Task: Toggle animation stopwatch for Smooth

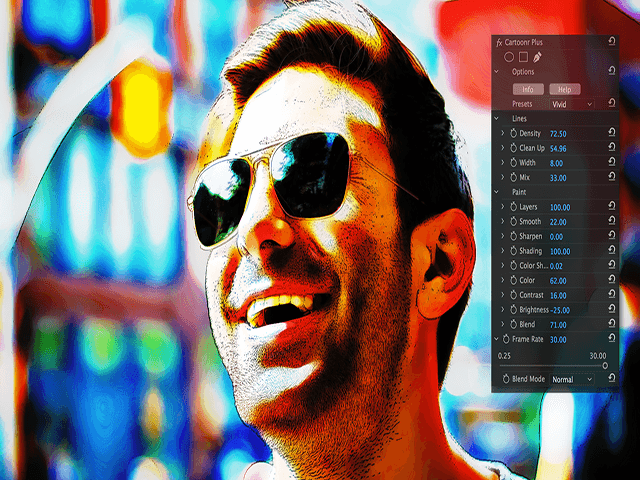Action: pyautogui.click(x=513, y=222)
